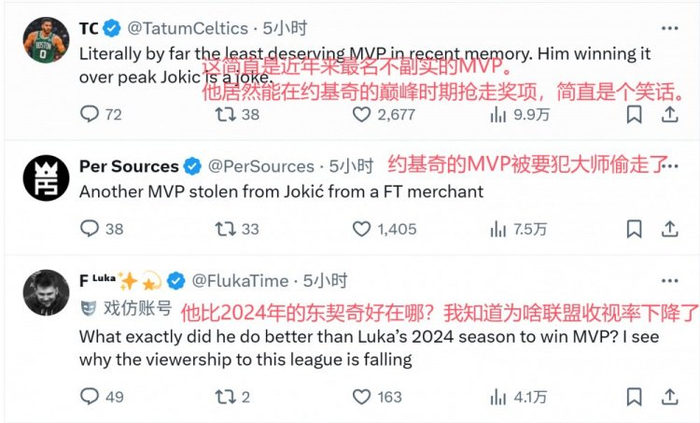Viewport: 700px width, 423px height.
Task: Reply to the Per Sources tweet
Action: tap(89, 229)
